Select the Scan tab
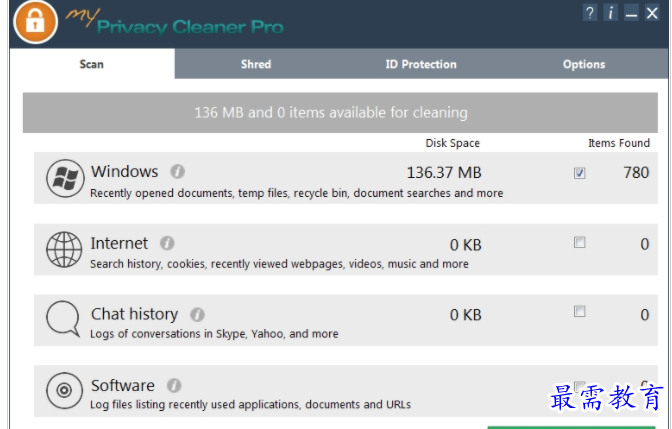Screen dimensions: 672x429 pos(92,64)
